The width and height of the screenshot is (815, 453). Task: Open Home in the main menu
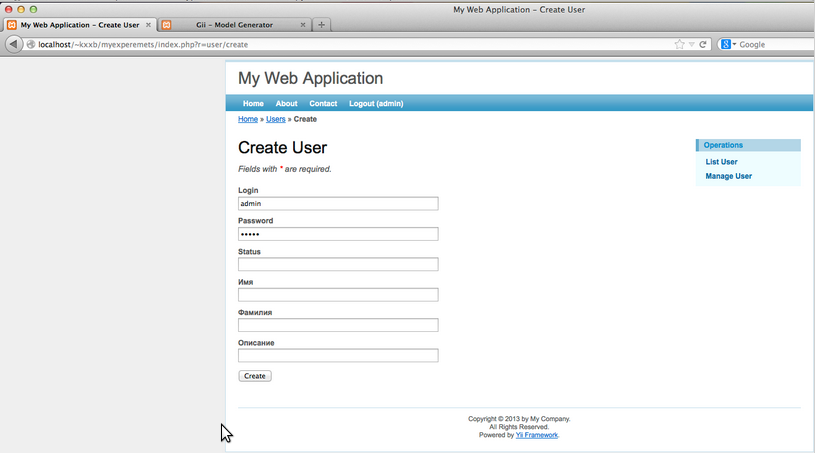click(253, 103)
